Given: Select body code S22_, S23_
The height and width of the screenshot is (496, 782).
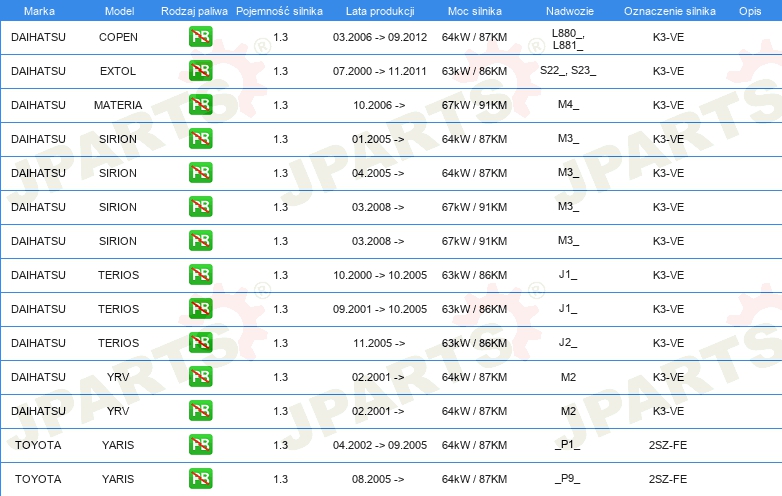Looking at the screenshot, I should 568,70.
